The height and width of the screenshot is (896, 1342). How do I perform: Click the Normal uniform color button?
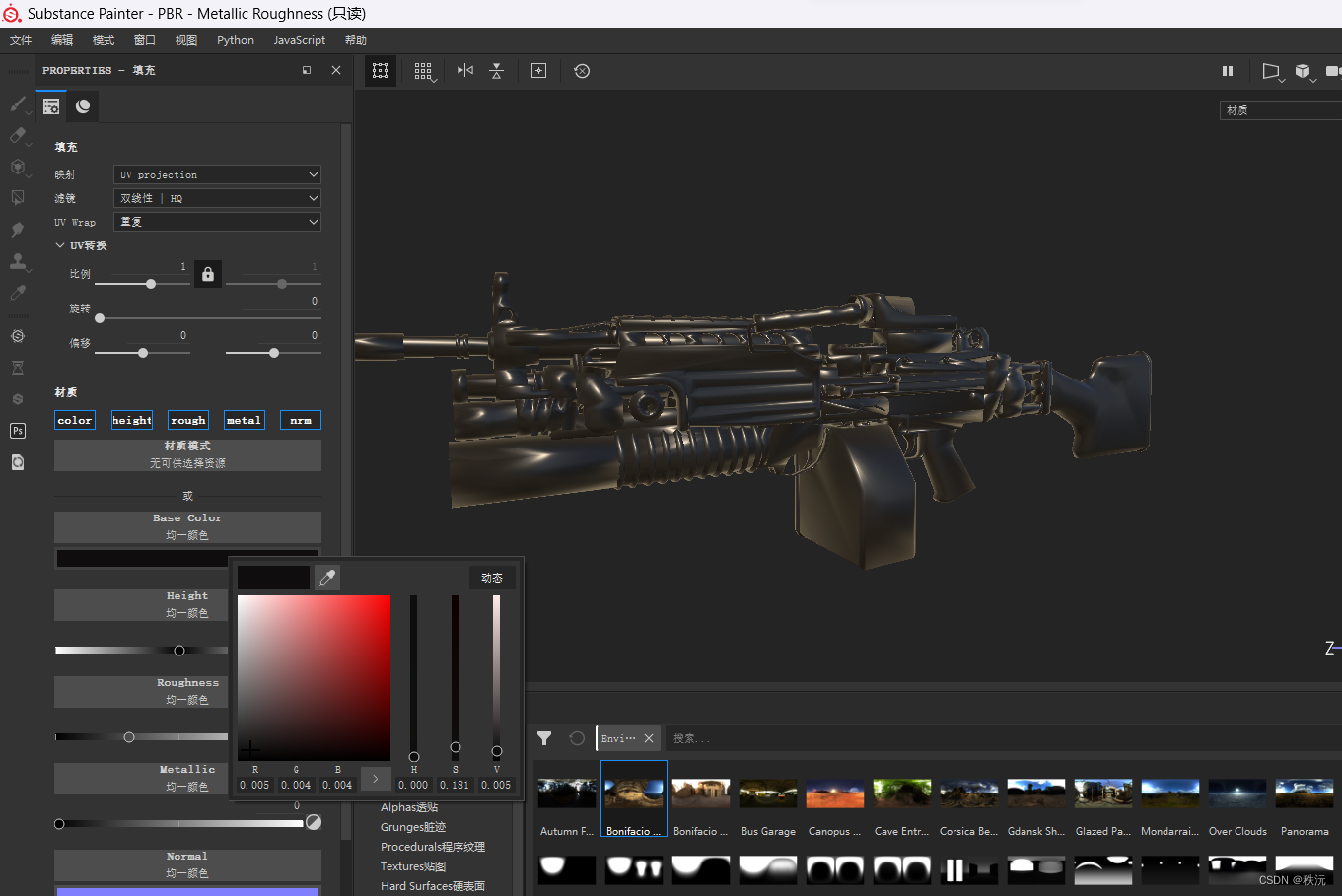(187, 864)
